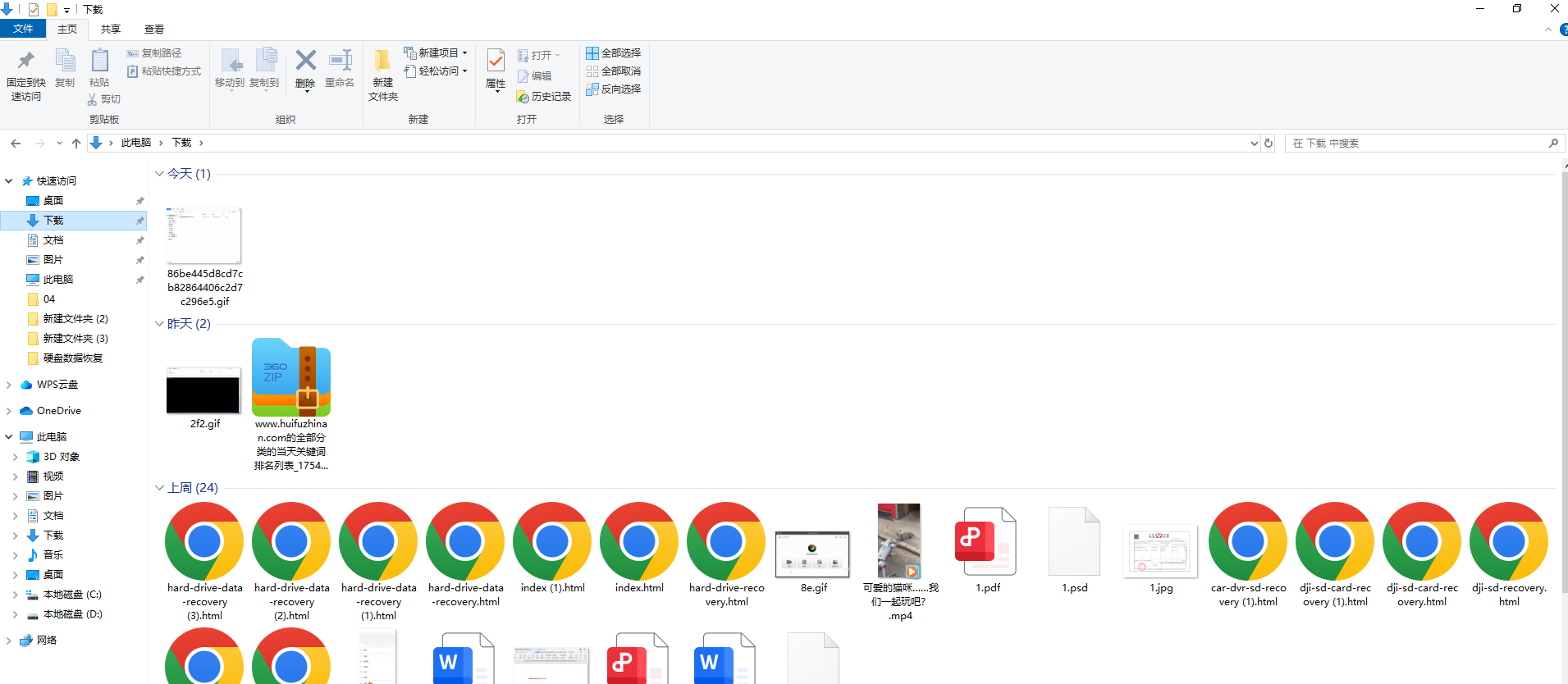Image resolution: width=1568 pixels, height=684 pixels.
Task: Click Select None (全部取消)
Action: pyautogui.click(x=614, y=71)
